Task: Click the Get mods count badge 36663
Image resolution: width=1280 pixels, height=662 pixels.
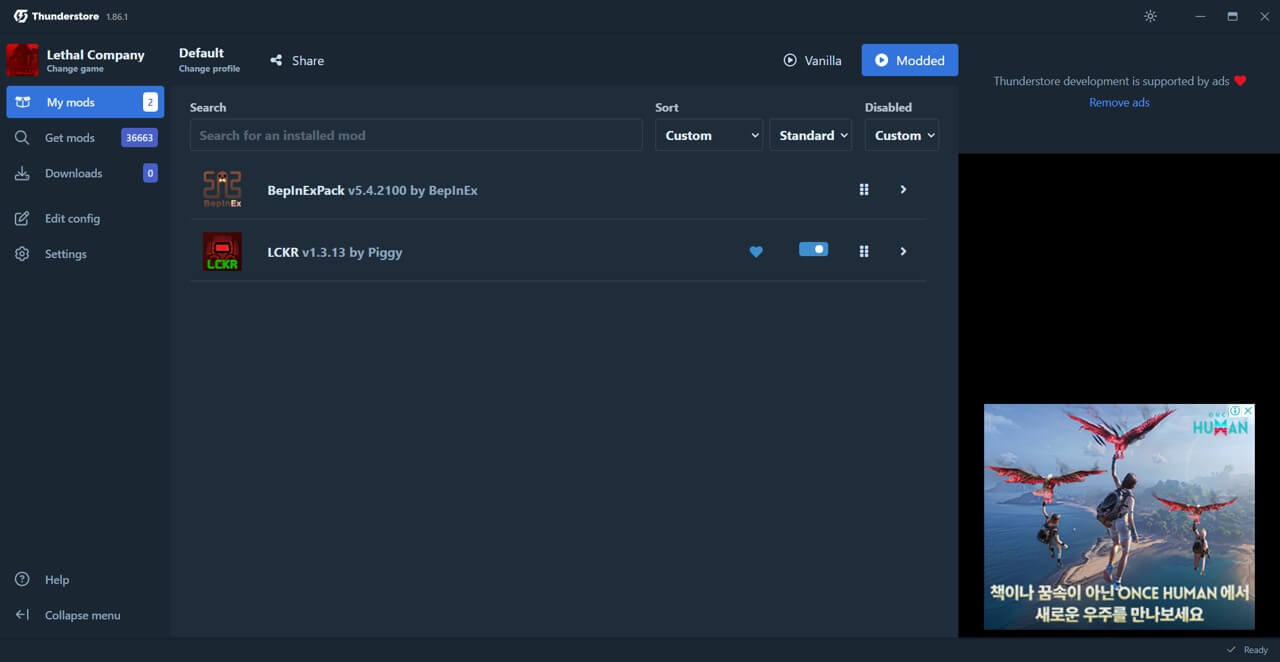Action: point(139,138)
